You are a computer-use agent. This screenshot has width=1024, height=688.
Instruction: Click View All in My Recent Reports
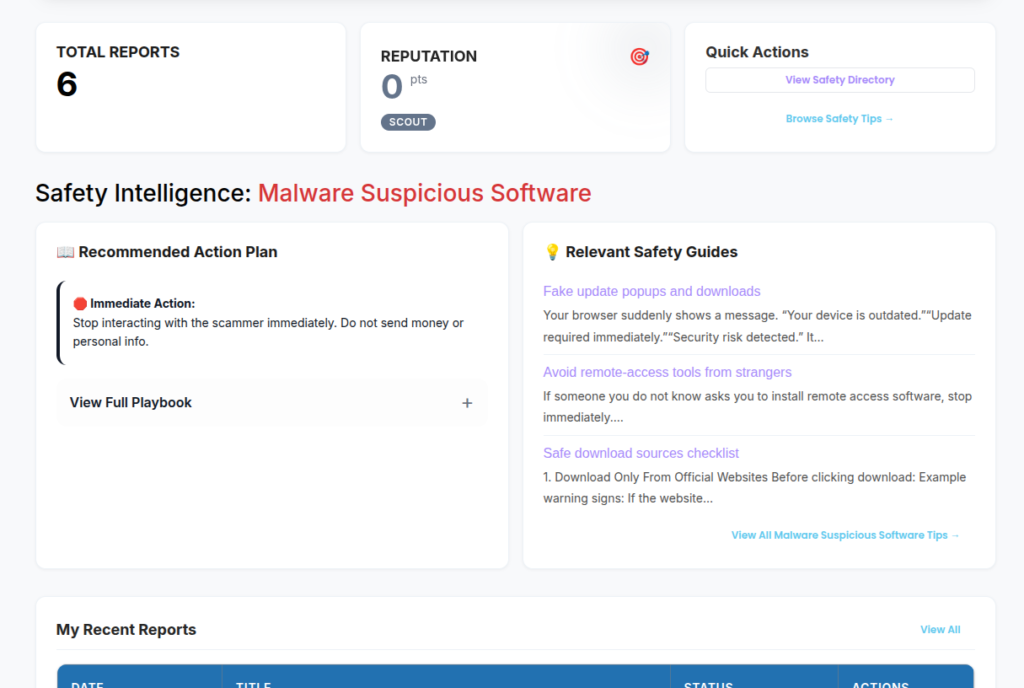[x=940, y=630]
